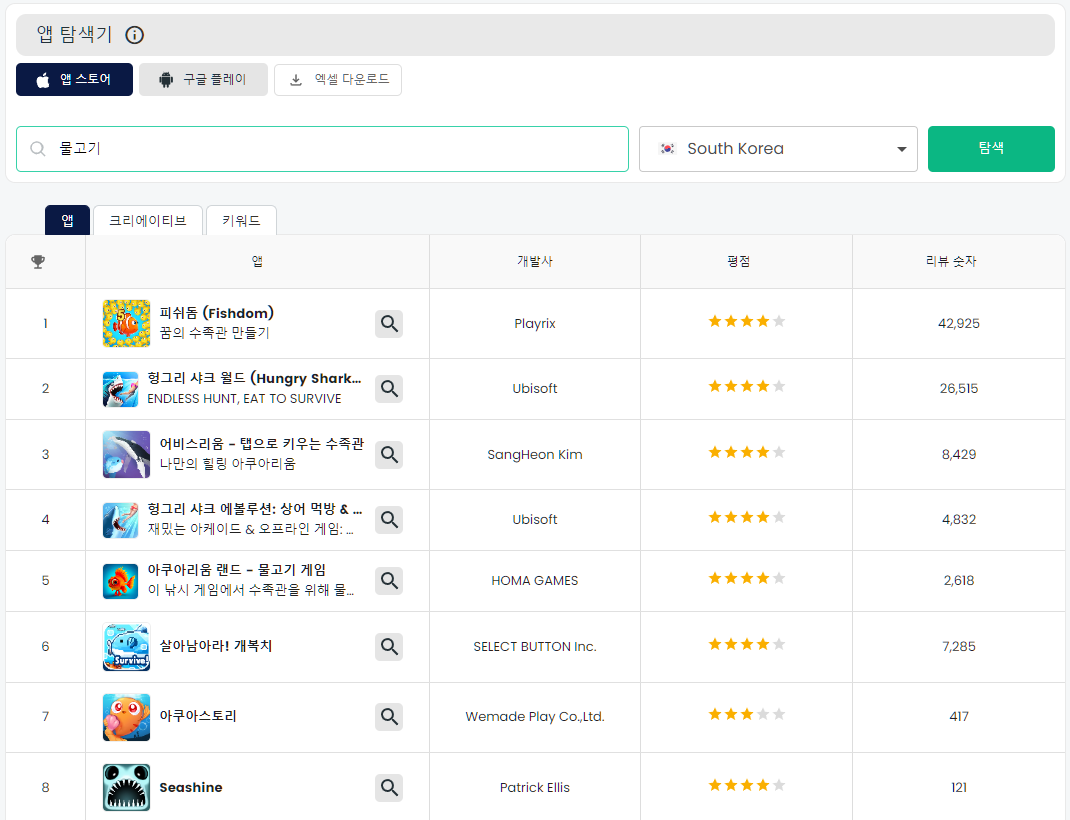
Task: Click the magnifier icon for Seashine
Action: point(389,788)
